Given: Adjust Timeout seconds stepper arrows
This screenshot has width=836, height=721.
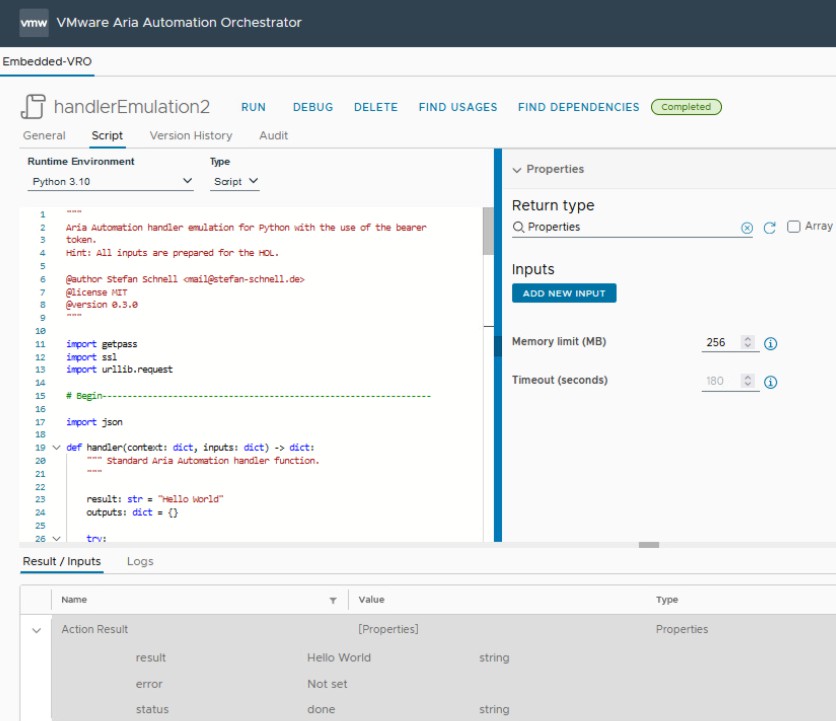Looking at the screenshot, I should coord(747,381).
